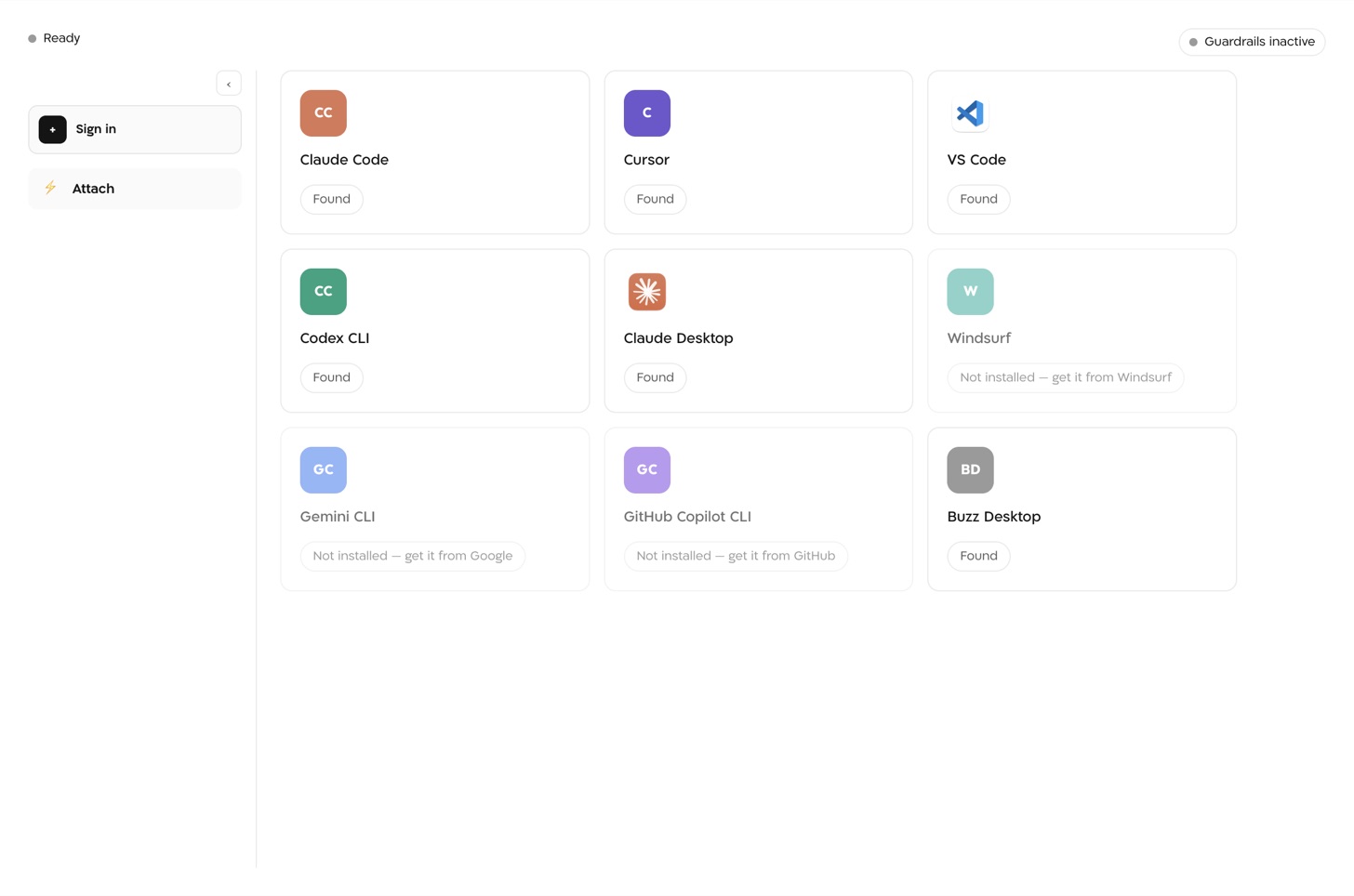This screenshot has width=1354, height=896.
Task: Select the Windsurf title text
Action: coord(978,338)
